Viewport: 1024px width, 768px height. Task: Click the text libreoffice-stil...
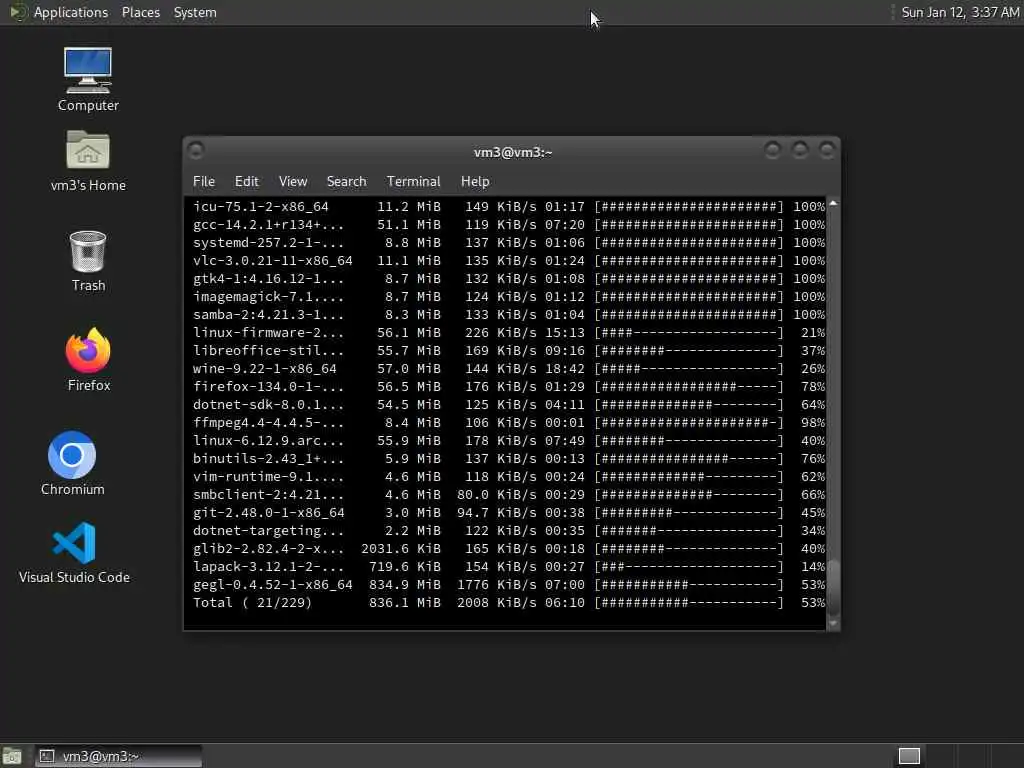(268, 351)
